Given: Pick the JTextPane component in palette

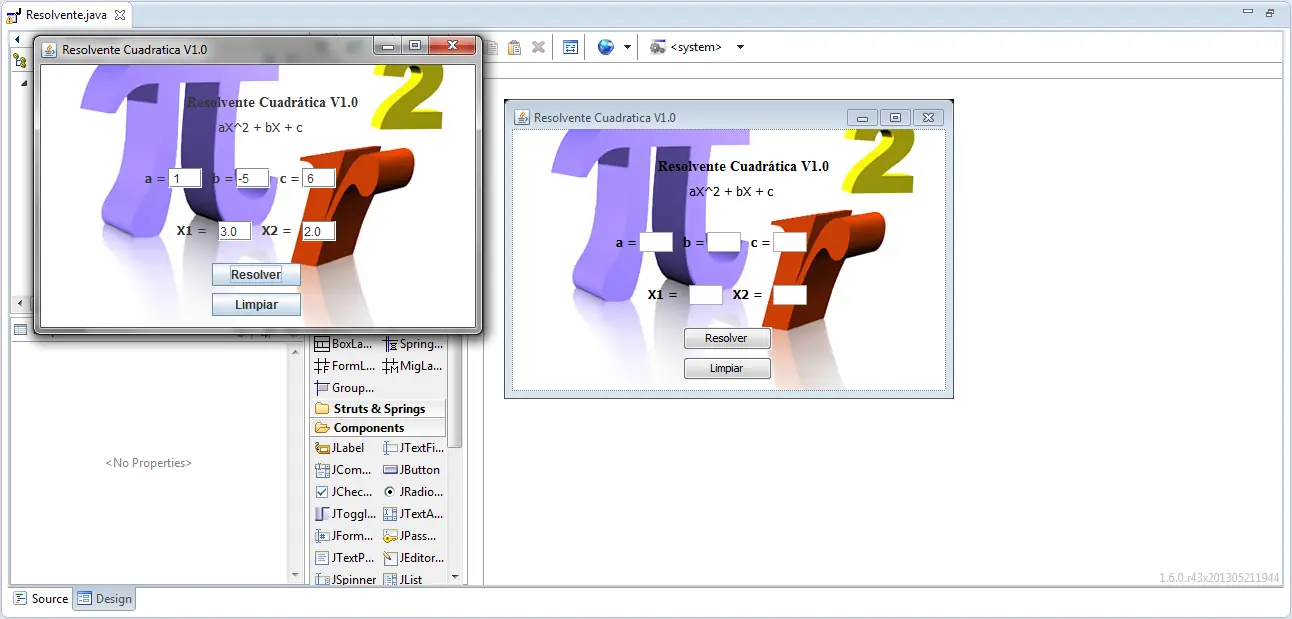Looking at the screenshot, I should [344, 558].
